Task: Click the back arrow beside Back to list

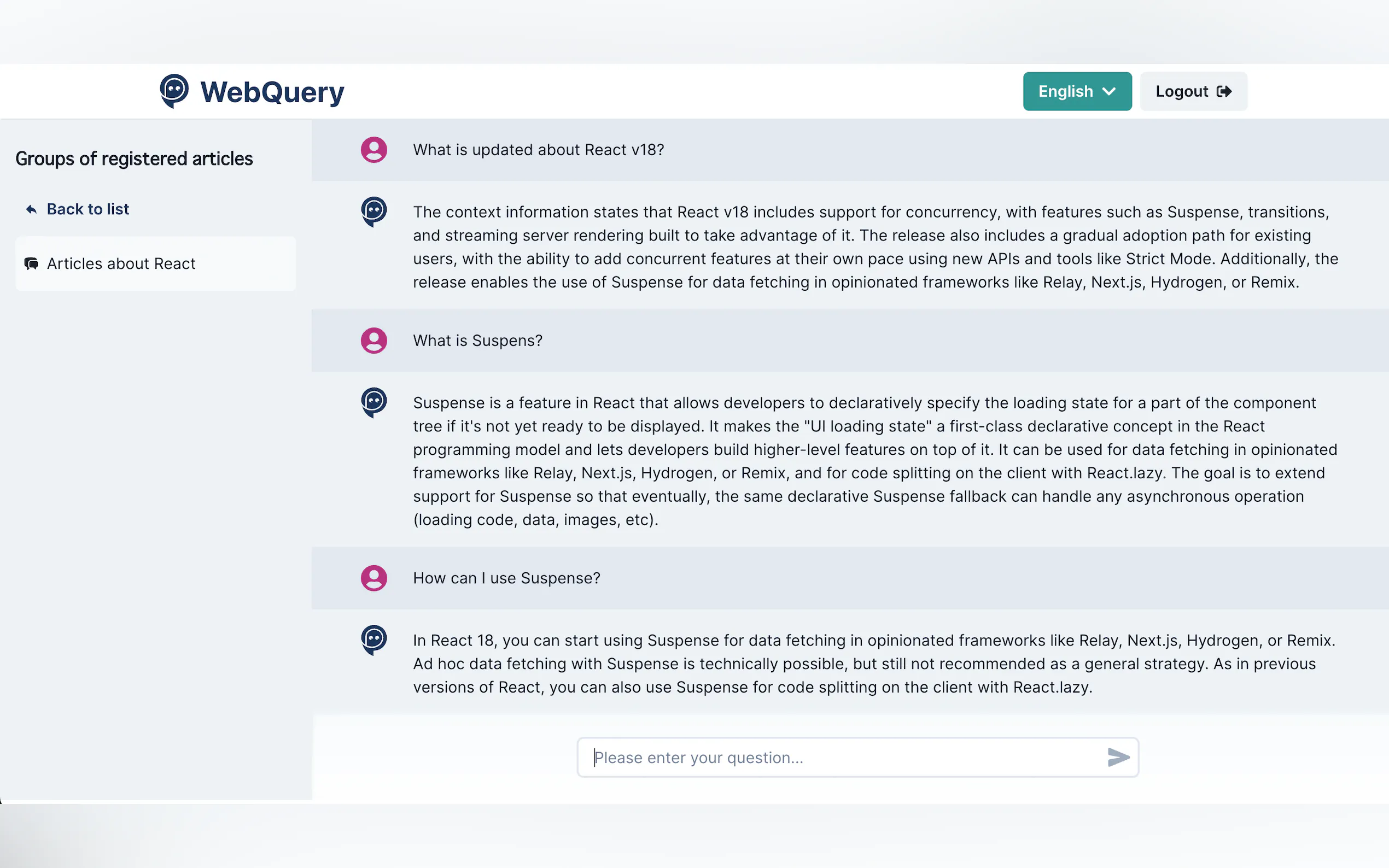Action: point(32,209)
